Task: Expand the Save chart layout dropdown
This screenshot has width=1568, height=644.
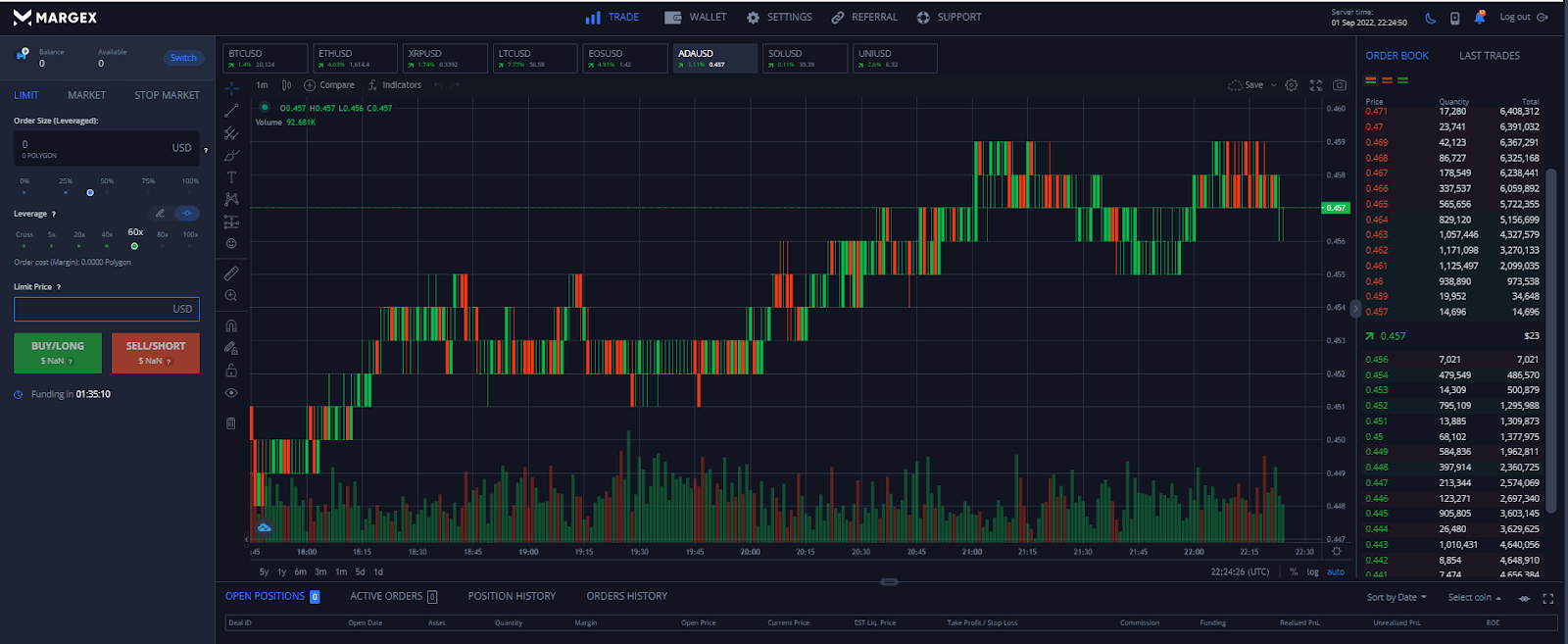Action: click(1274, 85)
